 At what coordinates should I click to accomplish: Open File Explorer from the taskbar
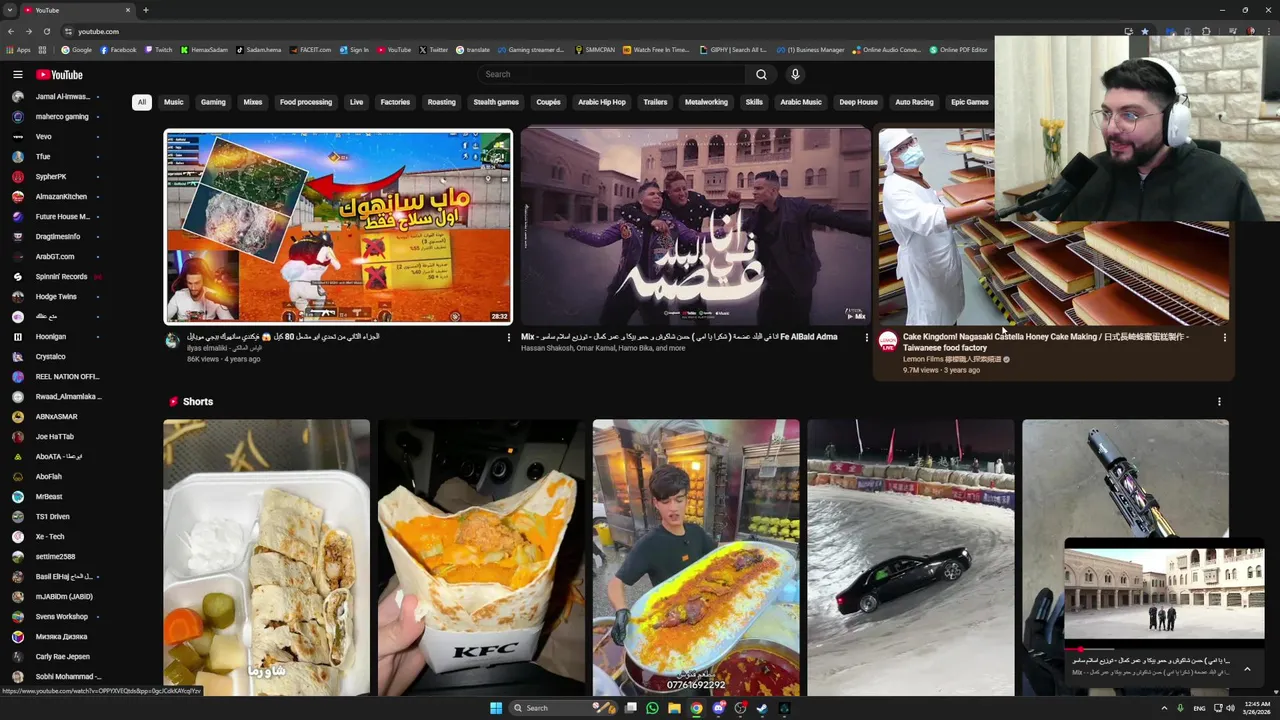click(674, 708)
